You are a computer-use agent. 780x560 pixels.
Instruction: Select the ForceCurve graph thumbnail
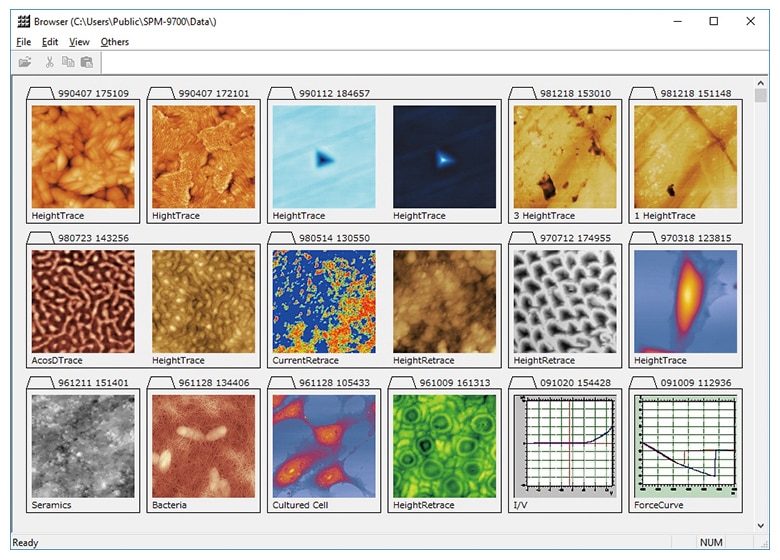coord(685,445)
